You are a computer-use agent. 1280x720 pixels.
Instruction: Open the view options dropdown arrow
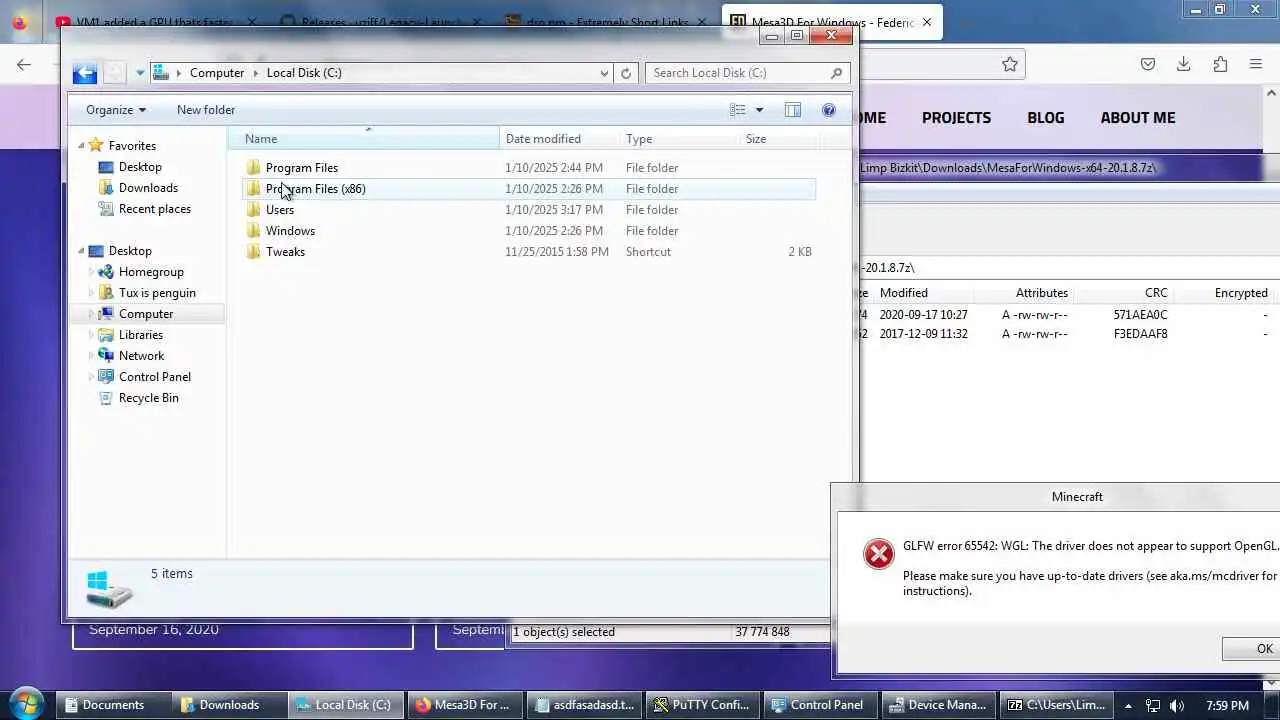759,110
